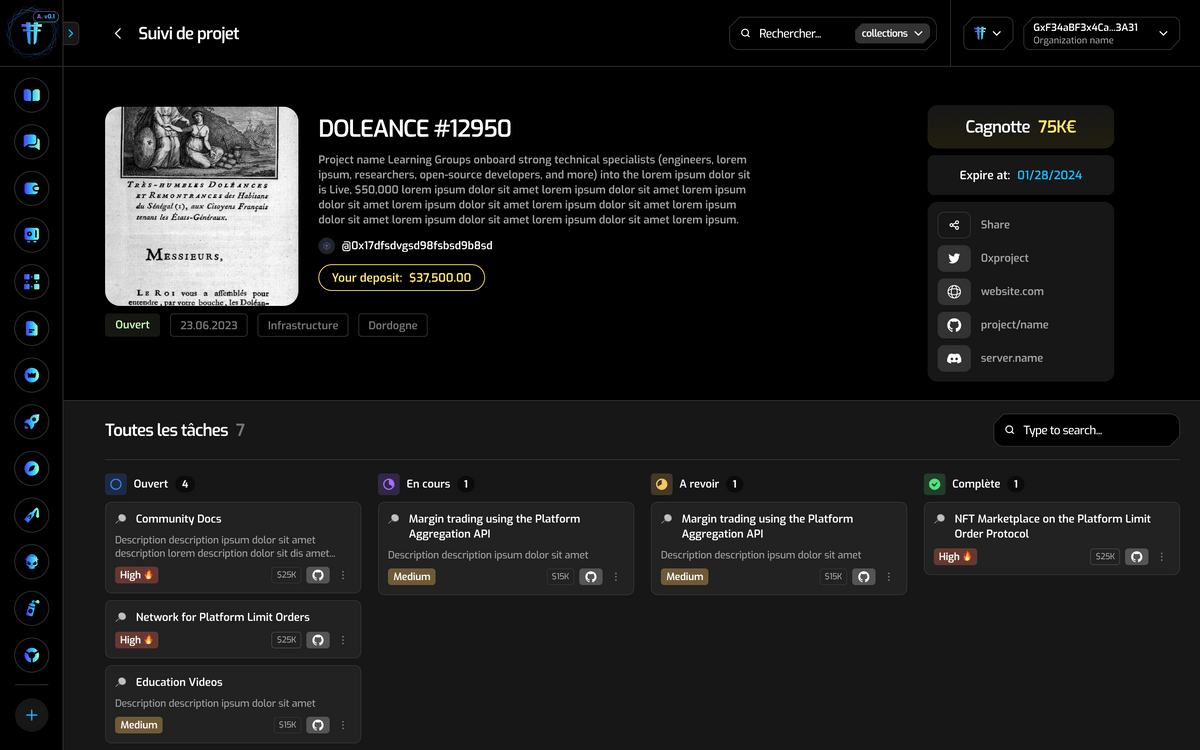Click the alien head sidebar icon

pyautogui.click(x=32, y=562)
